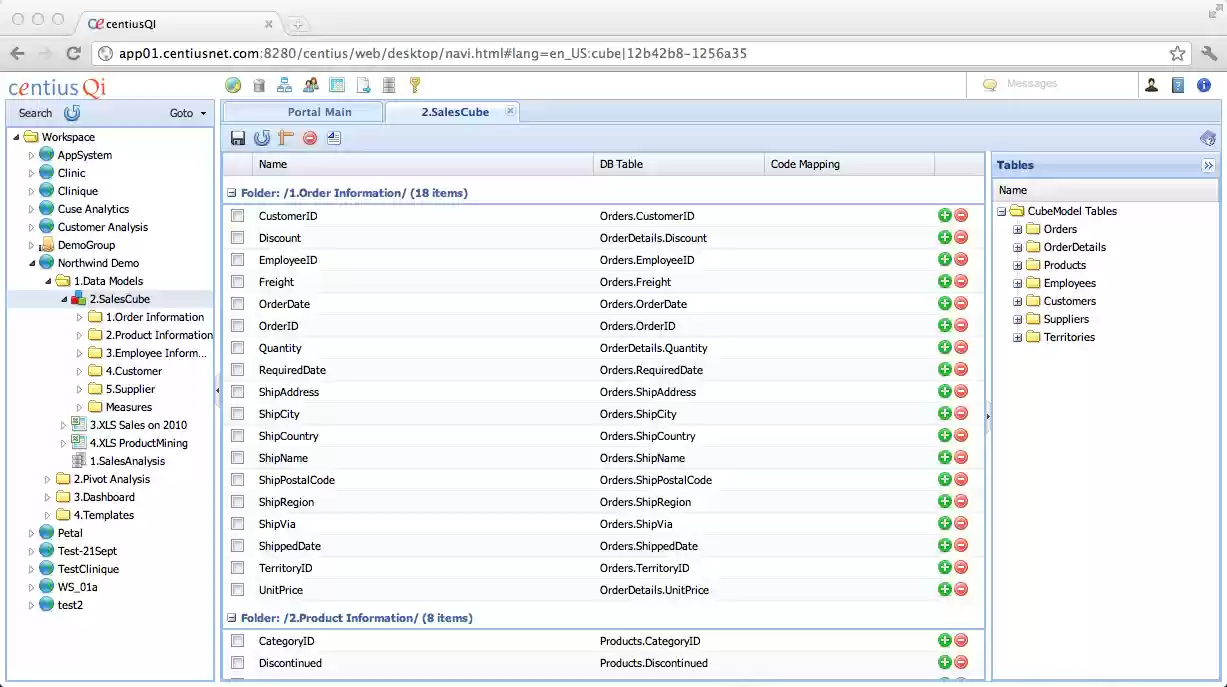
Task: Open the Goto dropdown menu
Action: 186,113
